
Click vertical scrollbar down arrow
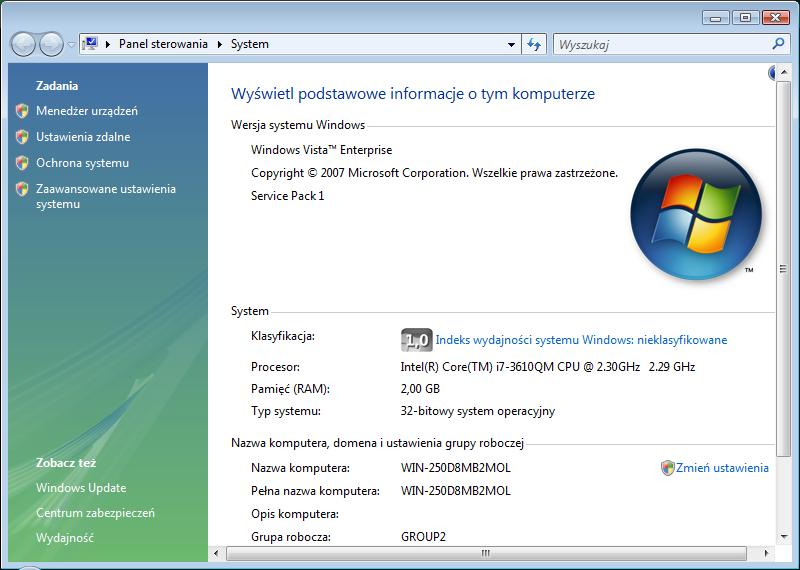pyautogui.click(x=784, y=536)
